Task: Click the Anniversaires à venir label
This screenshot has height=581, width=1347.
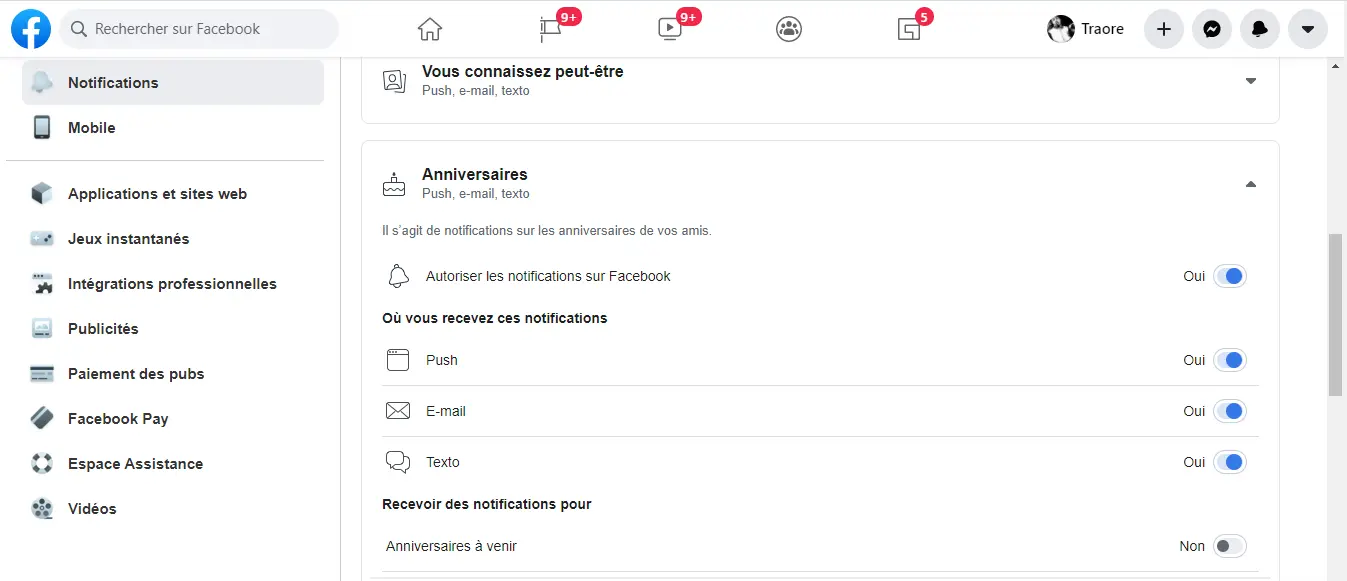Action: pos(451,546)
